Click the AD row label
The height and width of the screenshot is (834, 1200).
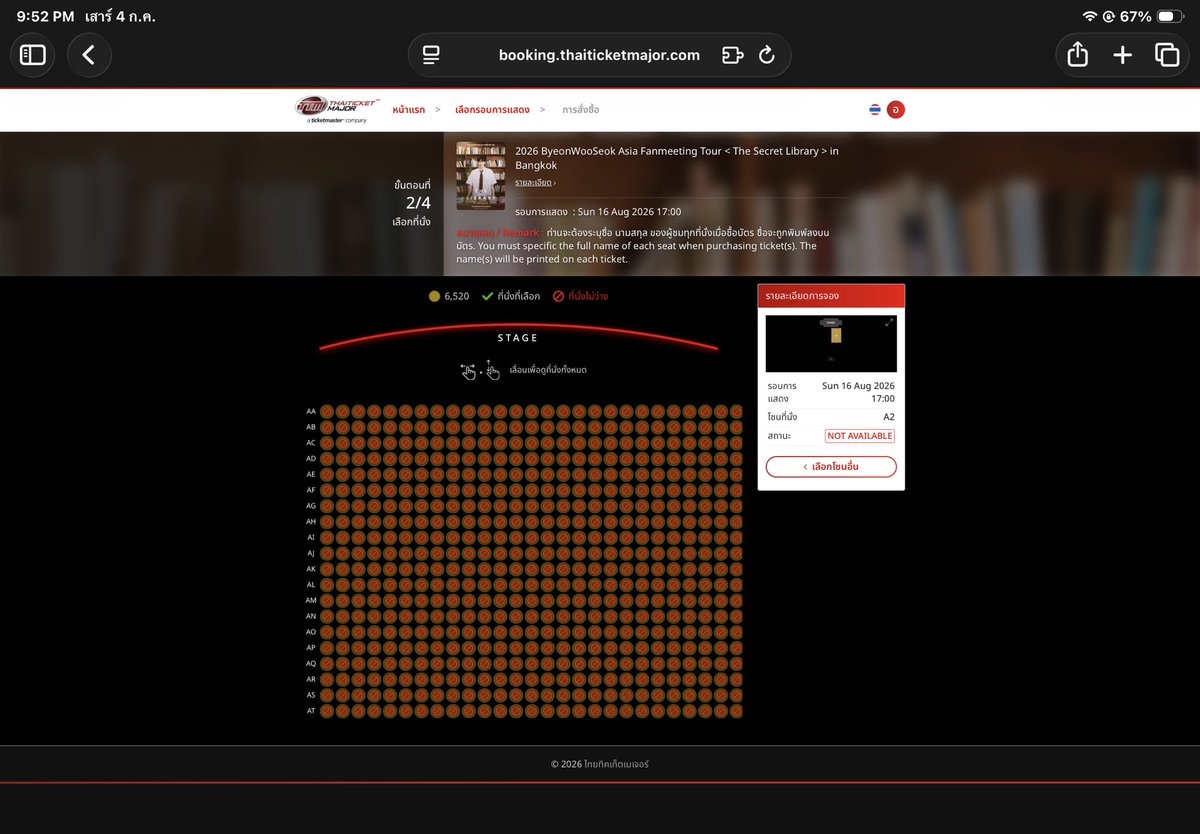pyautogui.click(x=311, y=458)
